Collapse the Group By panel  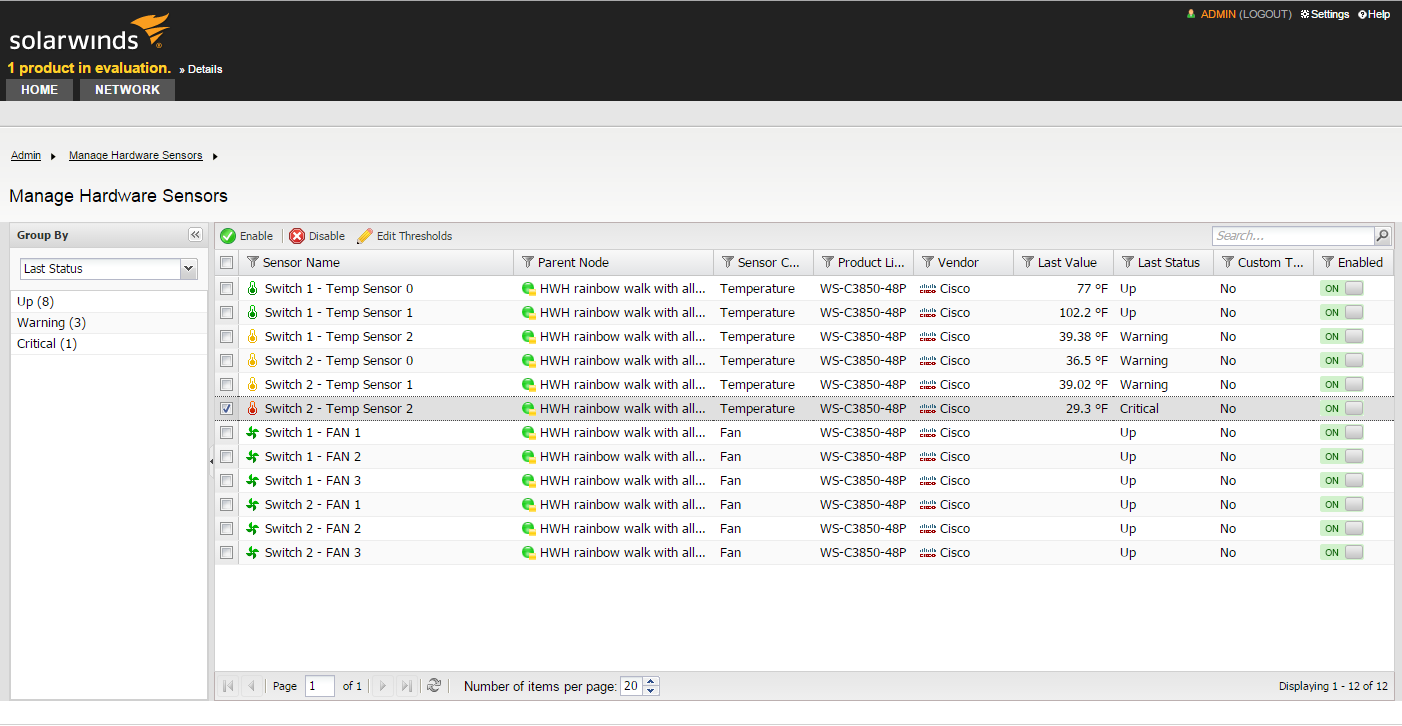(x=195, y=235)
